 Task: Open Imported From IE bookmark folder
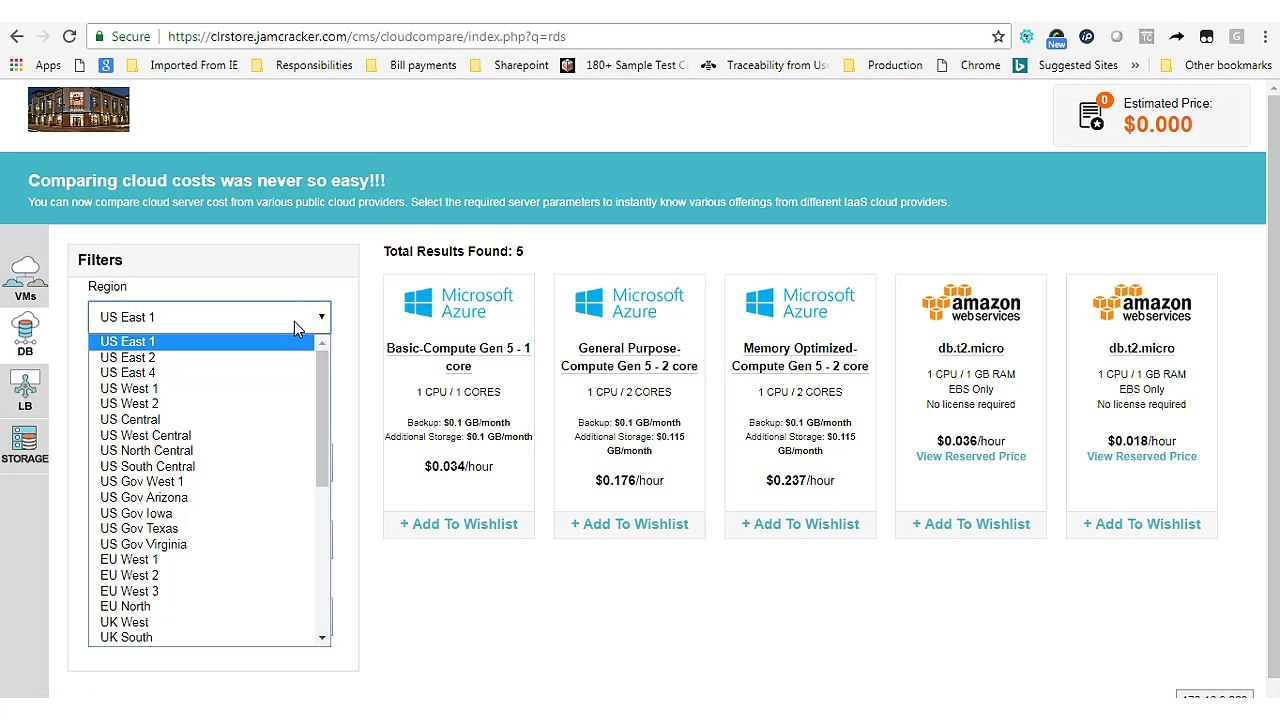point(184,65)
